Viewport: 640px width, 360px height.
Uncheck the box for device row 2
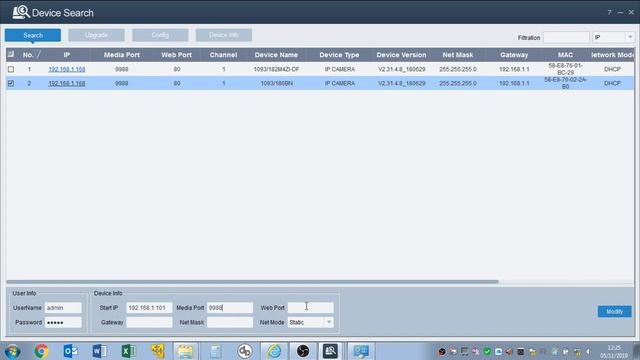(x=11, y=83)
